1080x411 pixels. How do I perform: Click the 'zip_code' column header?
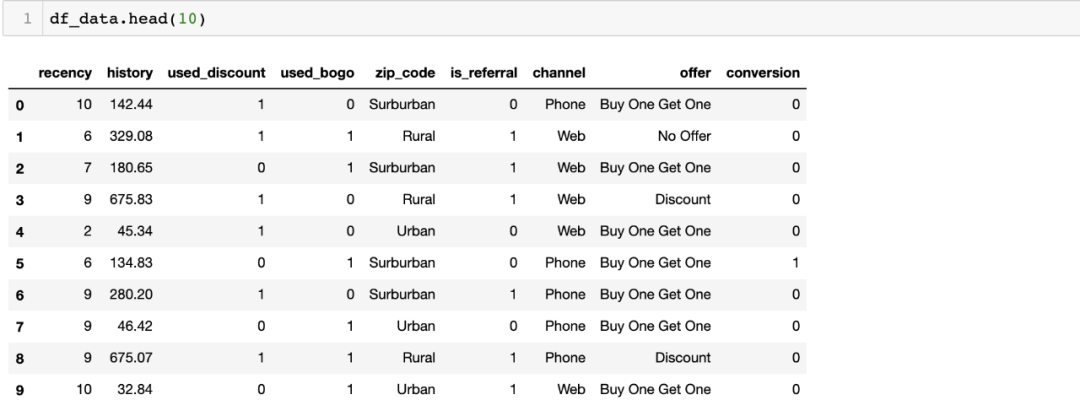click(404, 73)
